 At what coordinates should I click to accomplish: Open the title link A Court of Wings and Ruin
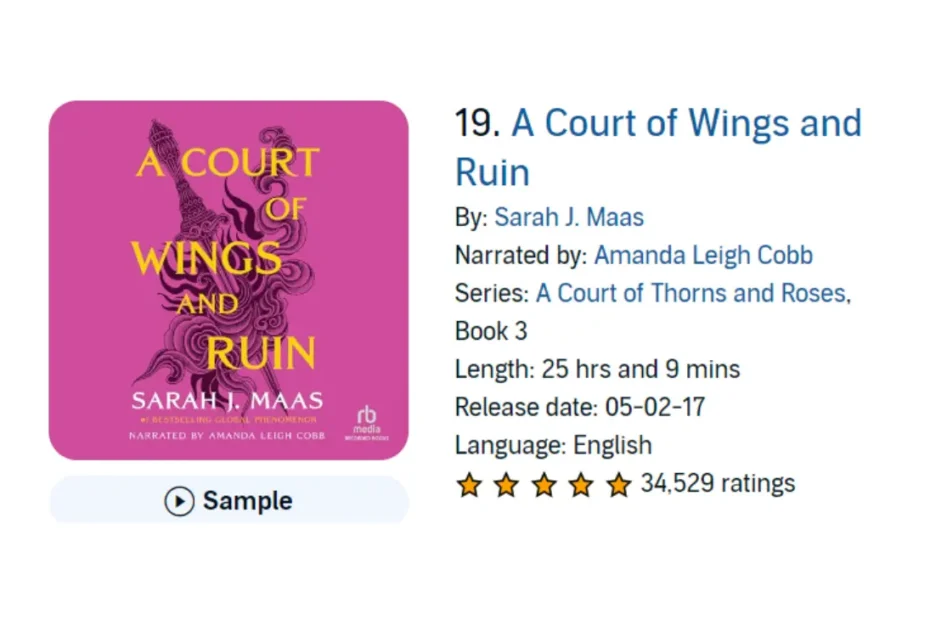[x=686, y=123]
